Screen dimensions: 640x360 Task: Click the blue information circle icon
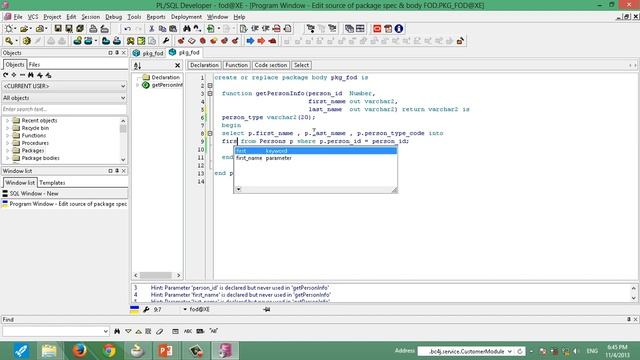[399, 29]
